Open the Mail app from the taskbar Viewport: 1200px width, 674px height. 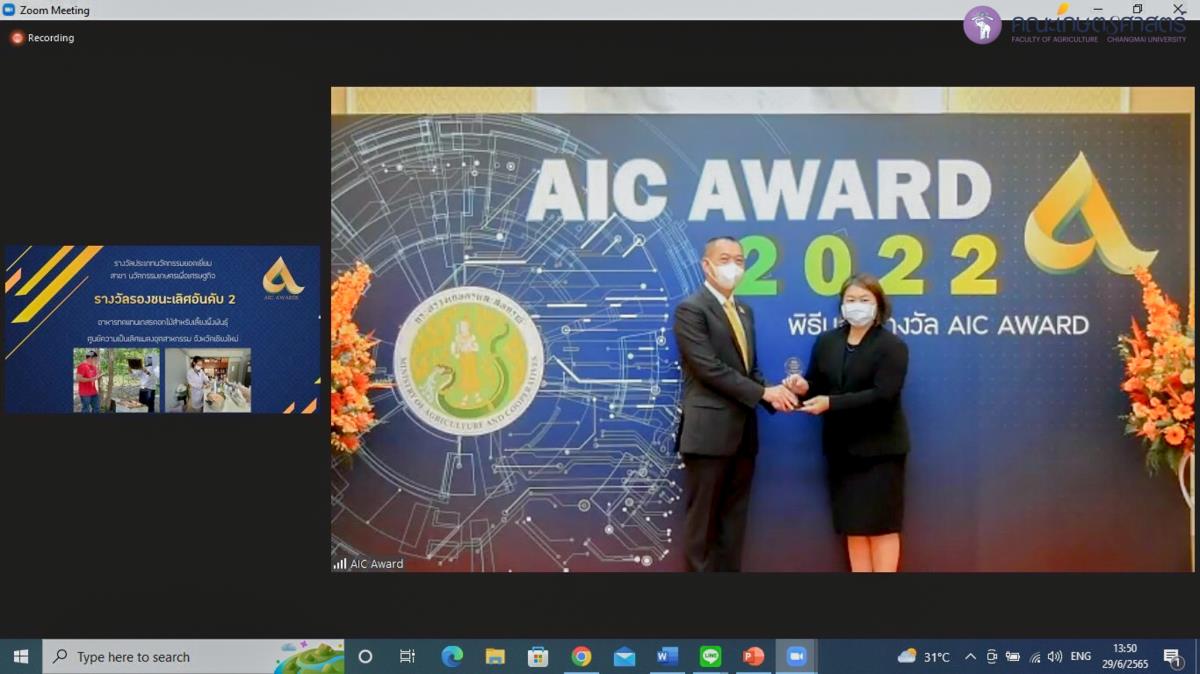point(624,657)
